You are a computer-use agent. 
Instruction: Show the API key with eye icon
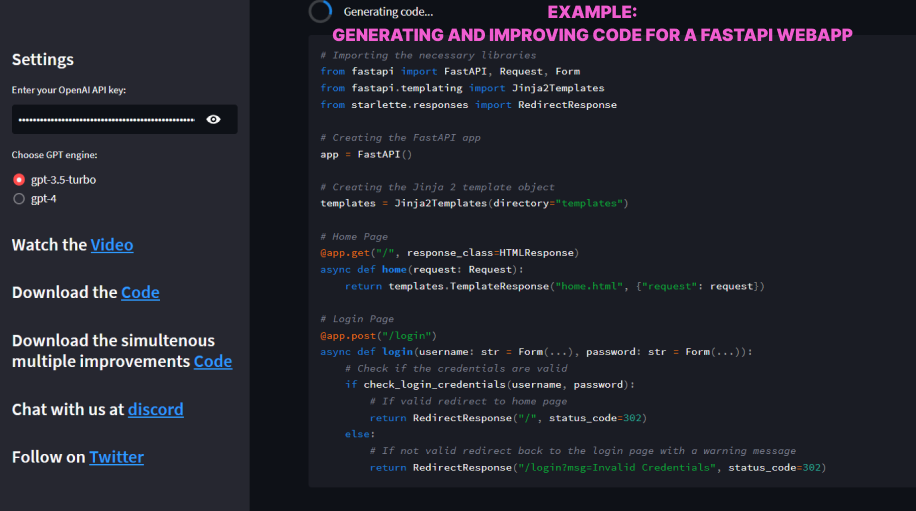pos(213,119)
